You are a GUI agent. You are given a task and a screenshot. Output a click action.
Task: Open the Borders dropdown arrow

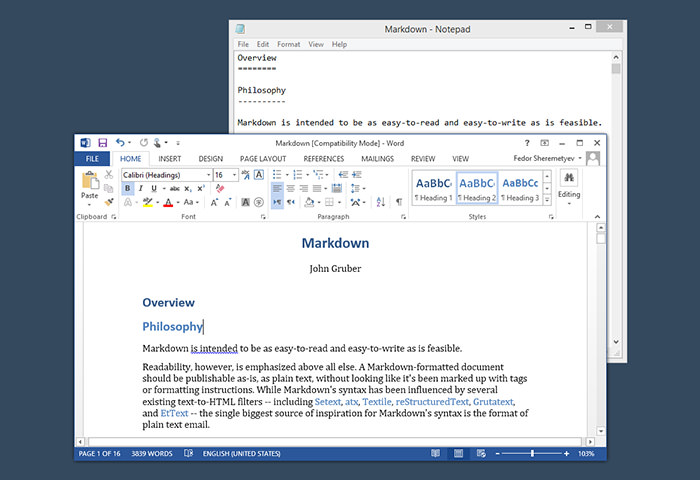(340, 202)
